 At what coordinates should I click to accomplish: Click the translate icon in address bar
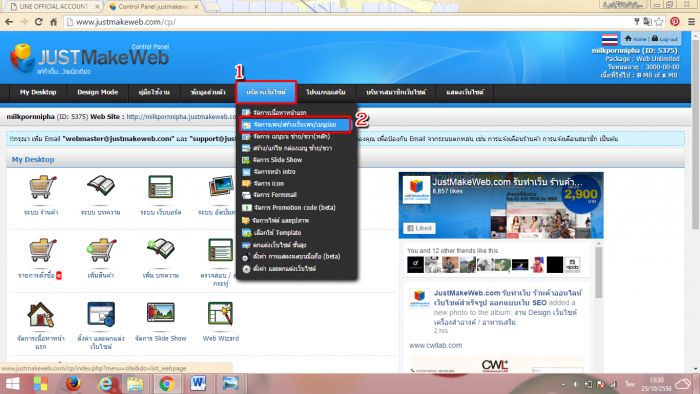click(x=647, y=21)
